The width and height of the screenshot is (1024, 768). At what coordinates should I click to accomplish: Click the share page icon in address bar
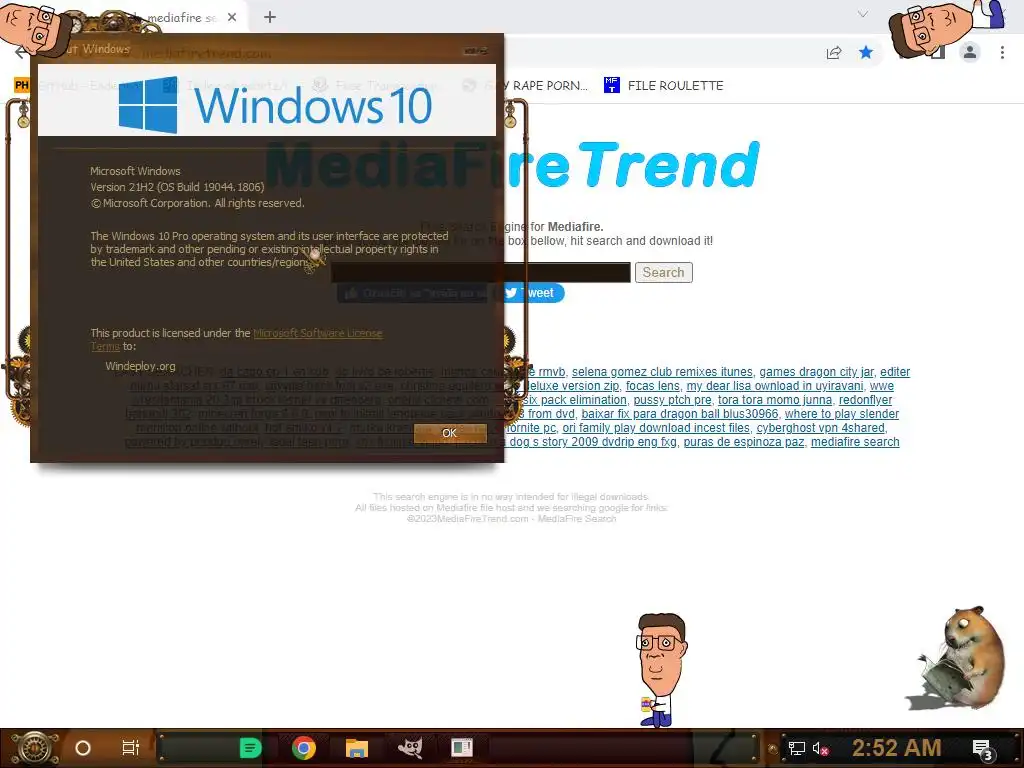click(834, 53)
